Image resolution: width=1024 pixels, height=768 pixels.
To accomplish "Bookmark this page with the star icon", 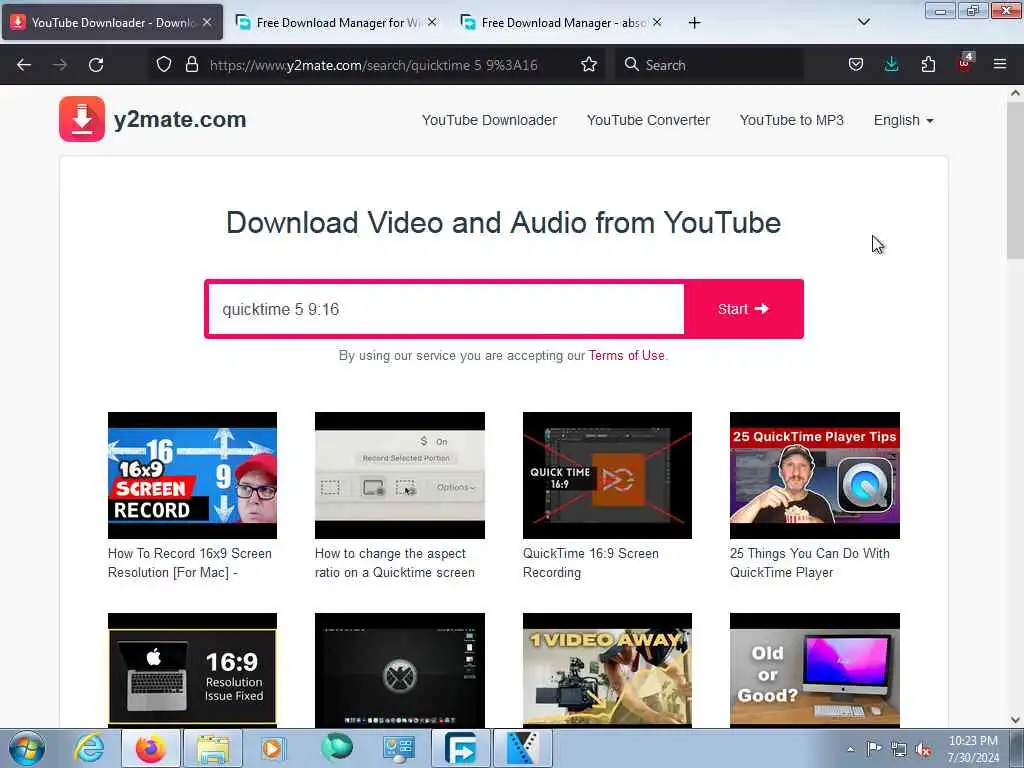I will pos(588,65).
